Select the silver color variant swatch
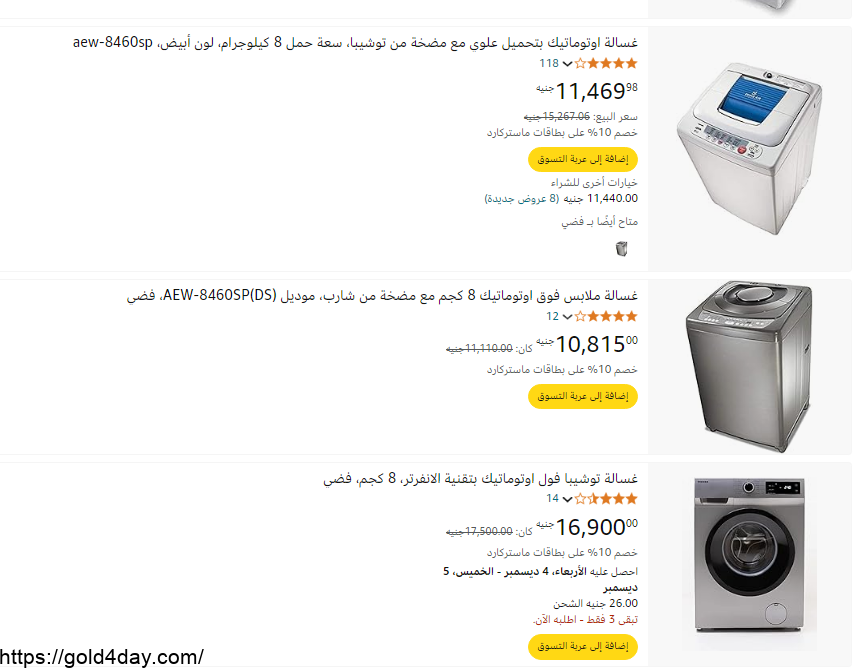Viewport: 866px width, 668px height. [622, 249]
